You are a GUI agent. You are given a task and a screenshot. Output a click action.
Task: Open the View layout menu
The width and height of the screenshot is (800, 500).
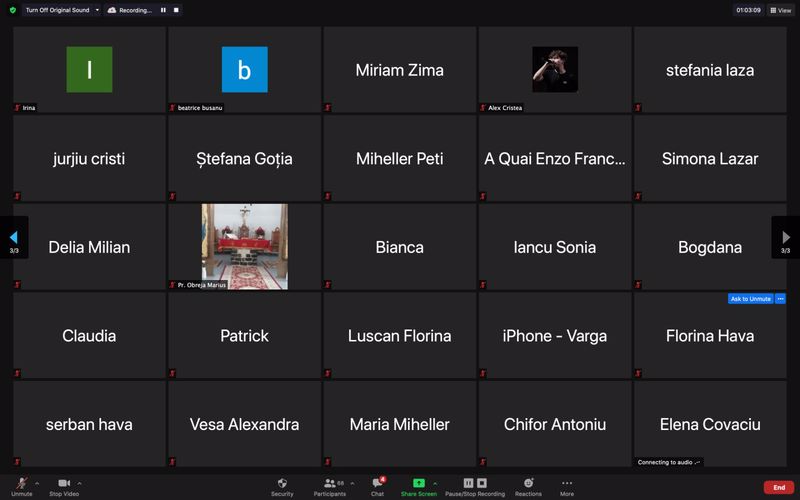(x=779, y=10)
